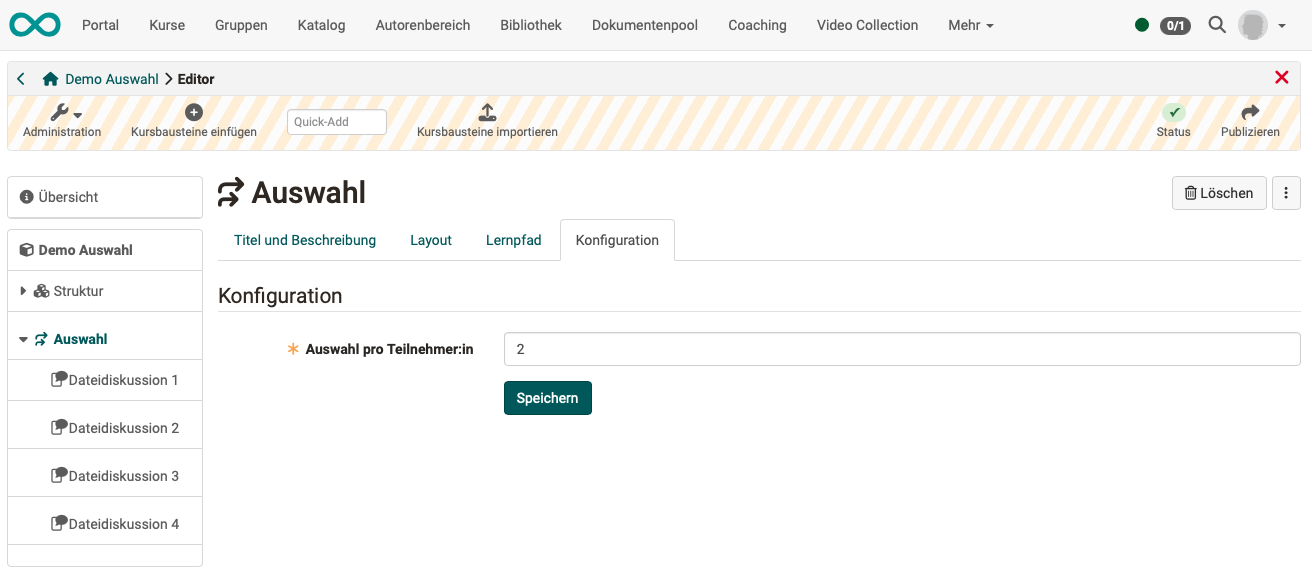
Task: Delete the element via Löschen
Action: 1218,193
